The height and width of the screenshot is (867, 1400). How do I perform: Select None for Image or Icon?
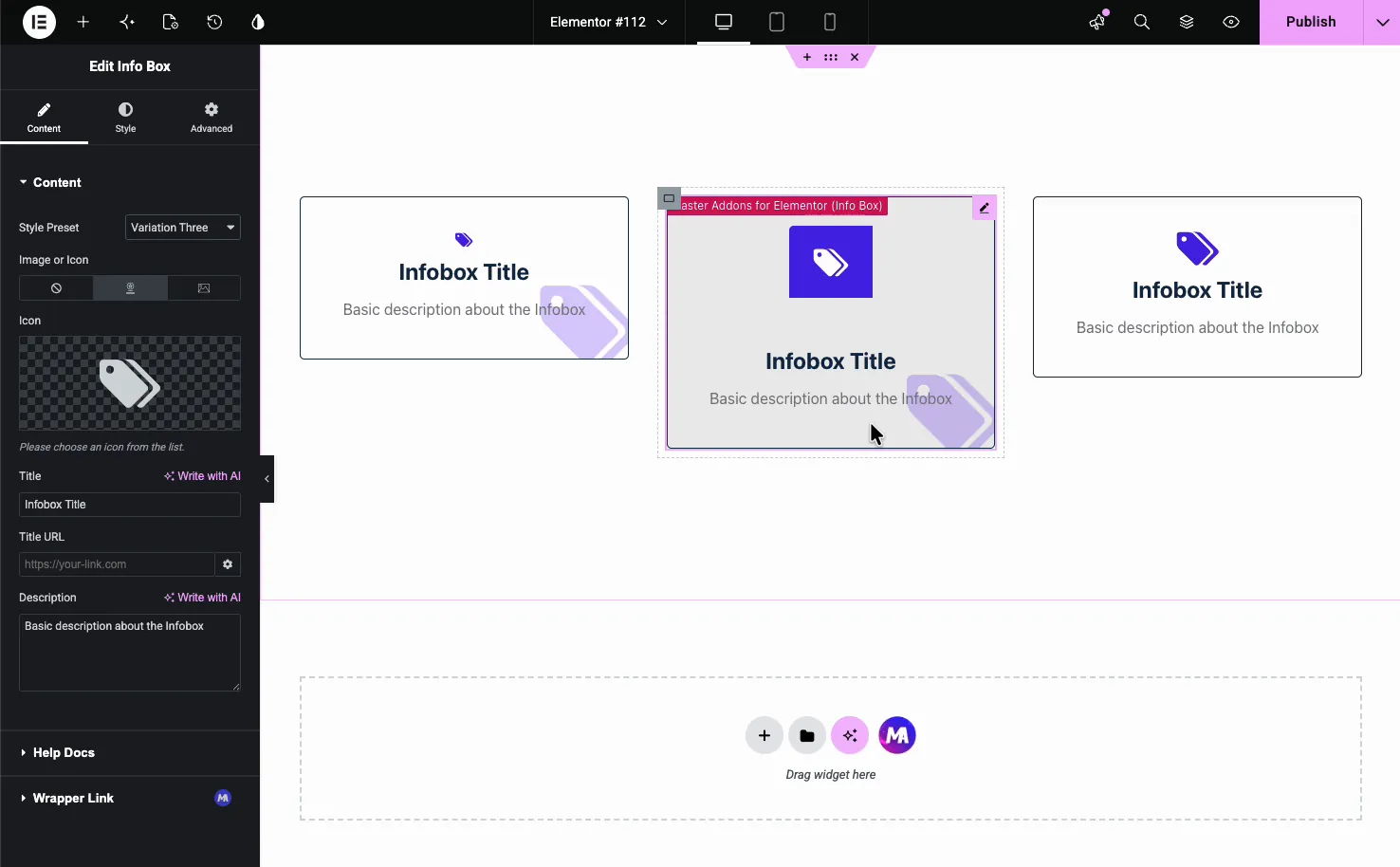[56, 288]
